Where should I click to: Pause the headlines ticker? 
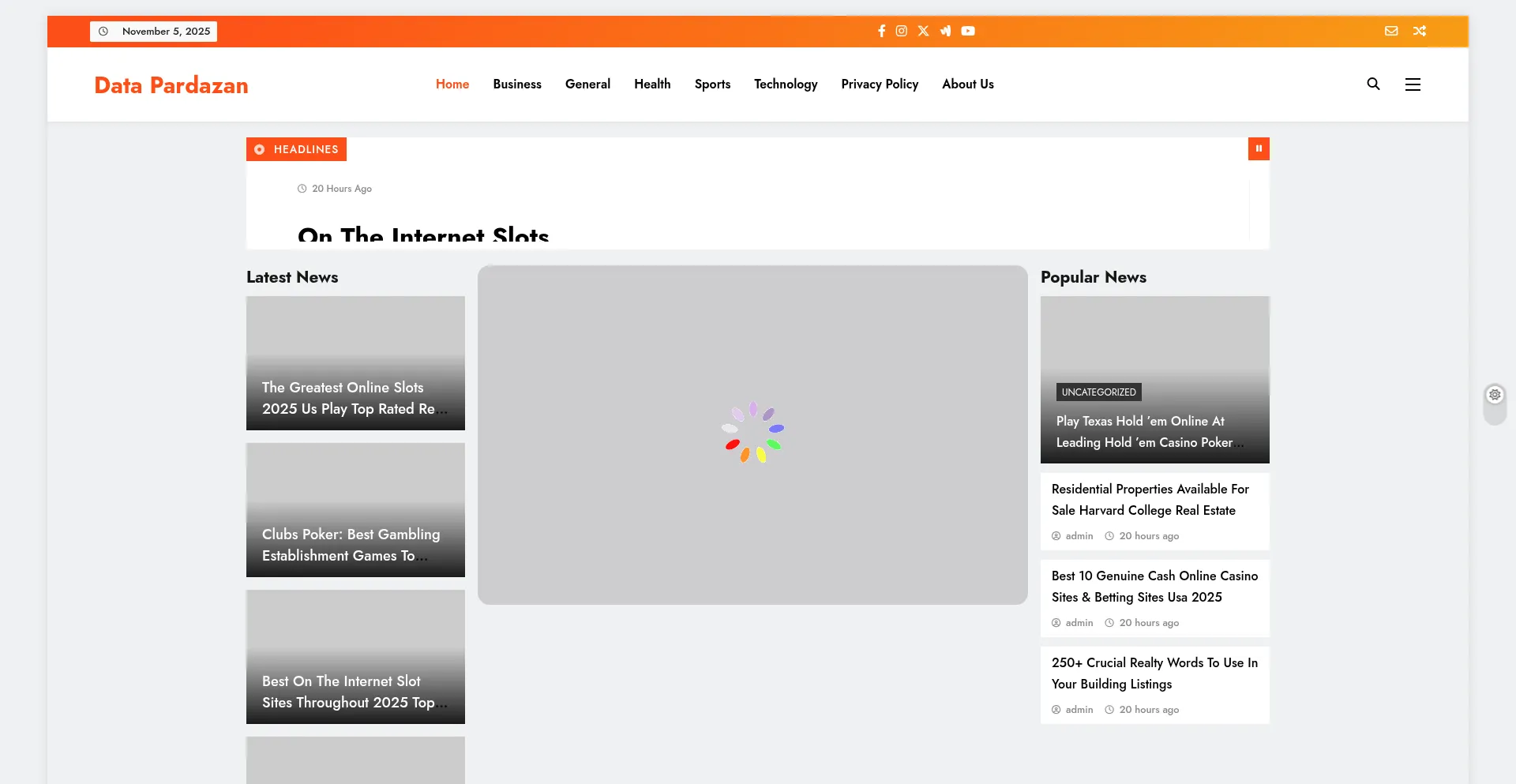point(1259,148)
